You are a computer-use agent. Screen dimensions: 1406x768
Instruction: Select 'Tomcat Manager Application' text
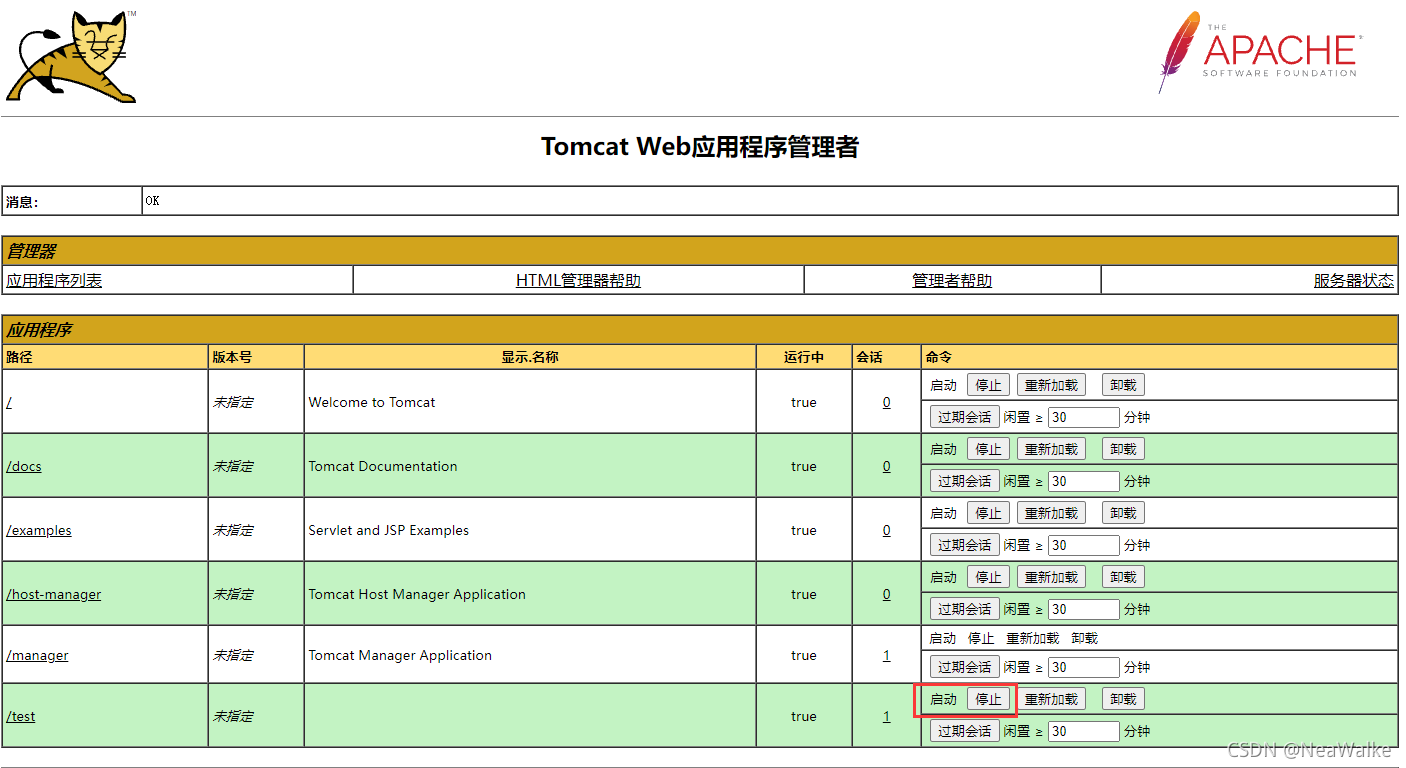tap(400, 655)
